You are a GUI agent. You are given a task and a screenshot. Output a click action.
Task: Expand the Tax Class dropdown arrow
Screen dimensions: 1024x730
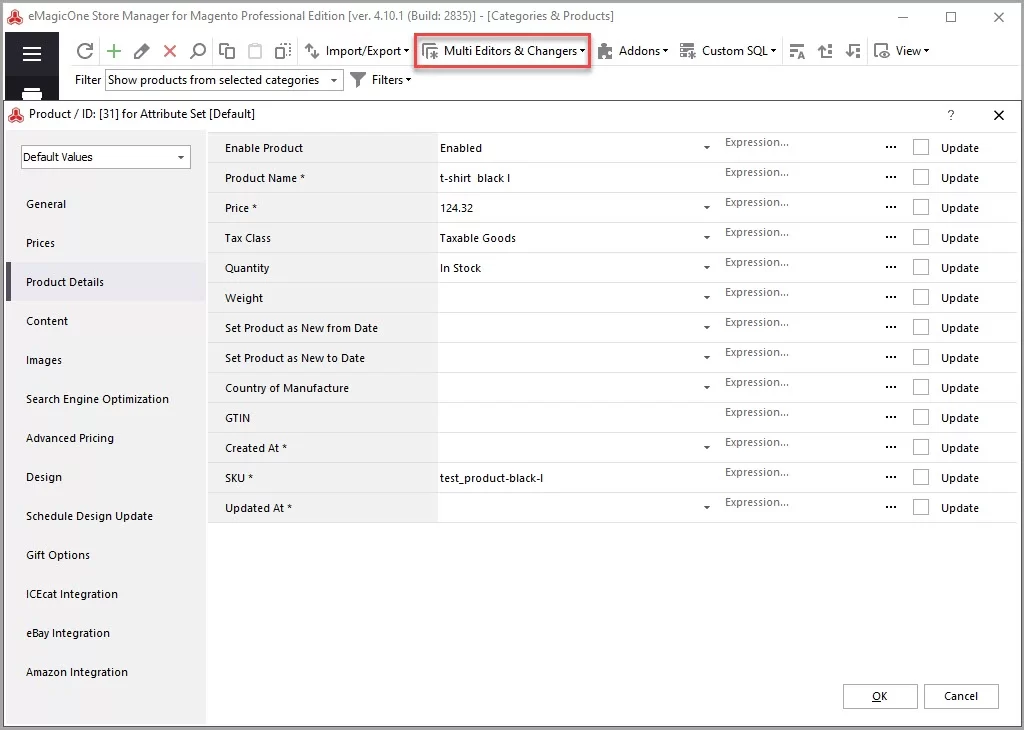click(x=707, y=238)
